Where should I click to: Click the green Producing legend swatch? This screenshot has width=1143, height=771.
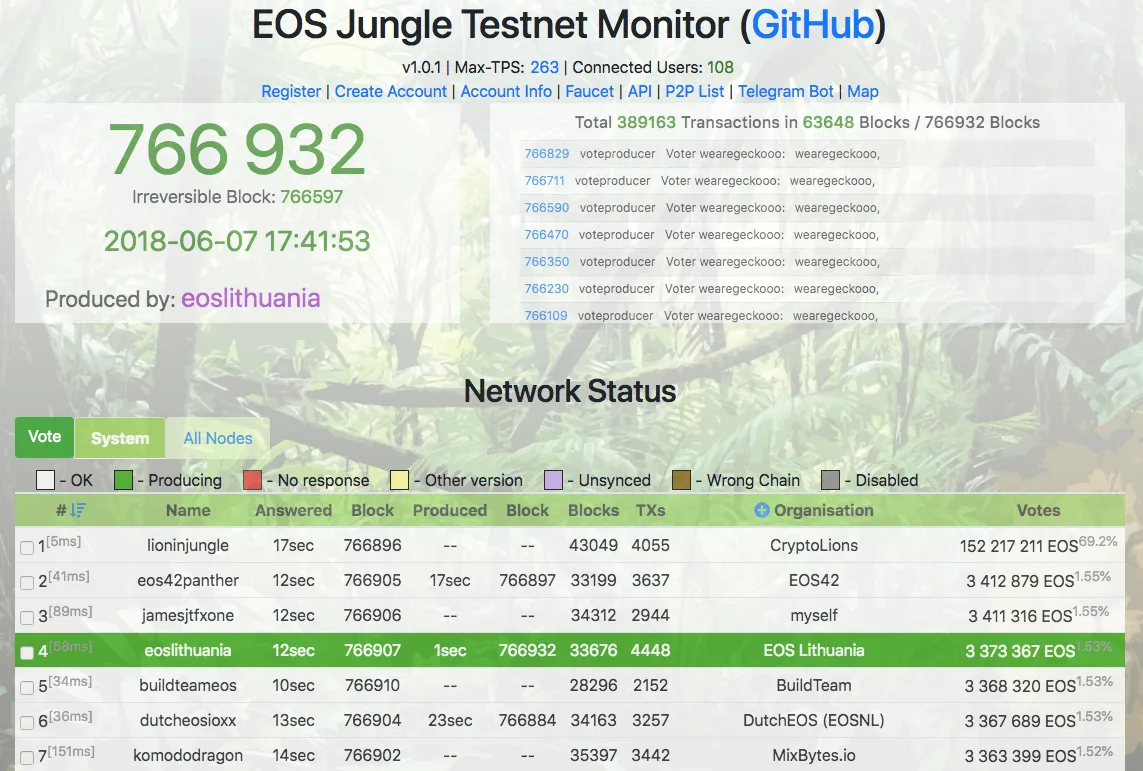(123, 480)
